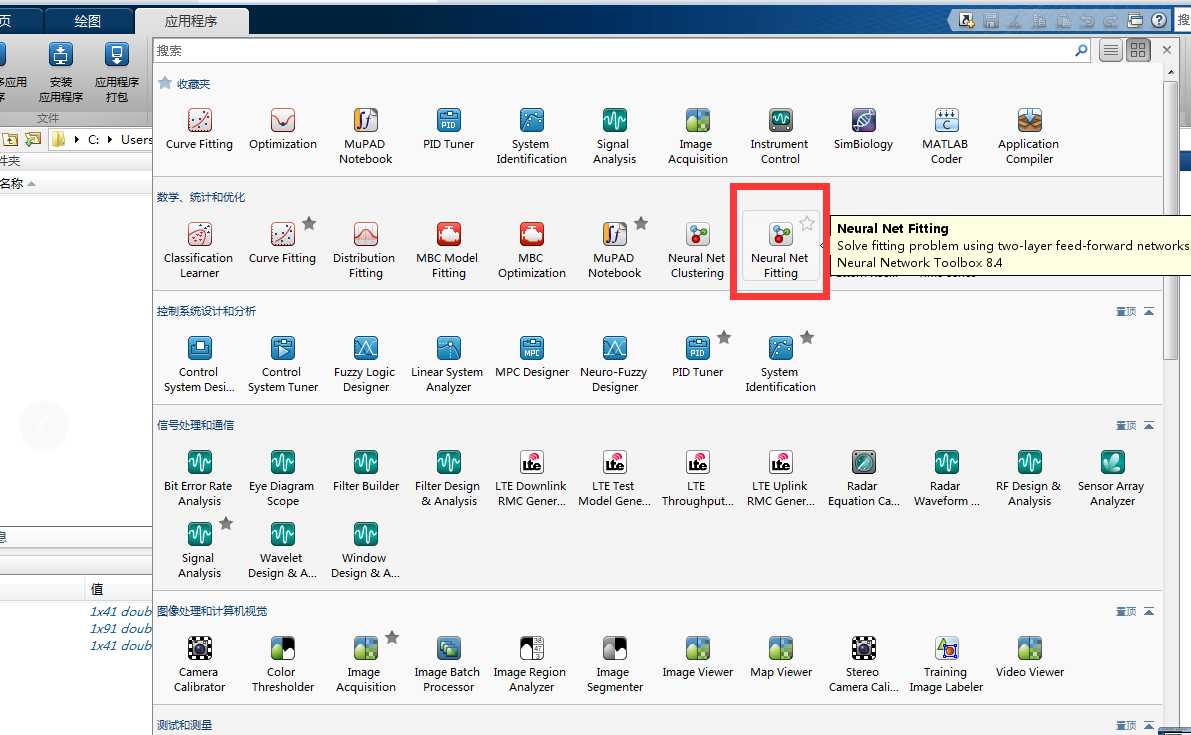Launch Video Viewer app
This screenshot has width=1191, height=735.
click(x=1029, y=657)
